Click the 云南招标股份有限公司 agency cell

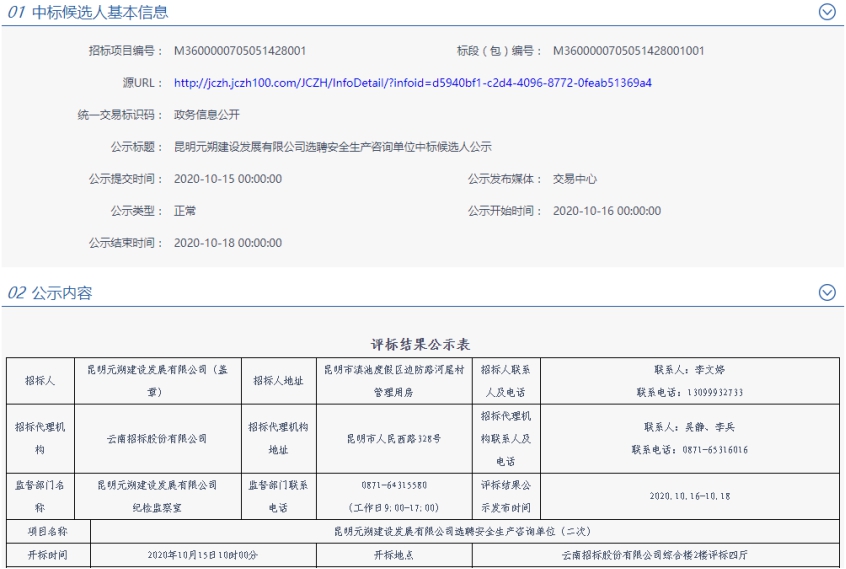pyautogui.click(x=157, y=438)
